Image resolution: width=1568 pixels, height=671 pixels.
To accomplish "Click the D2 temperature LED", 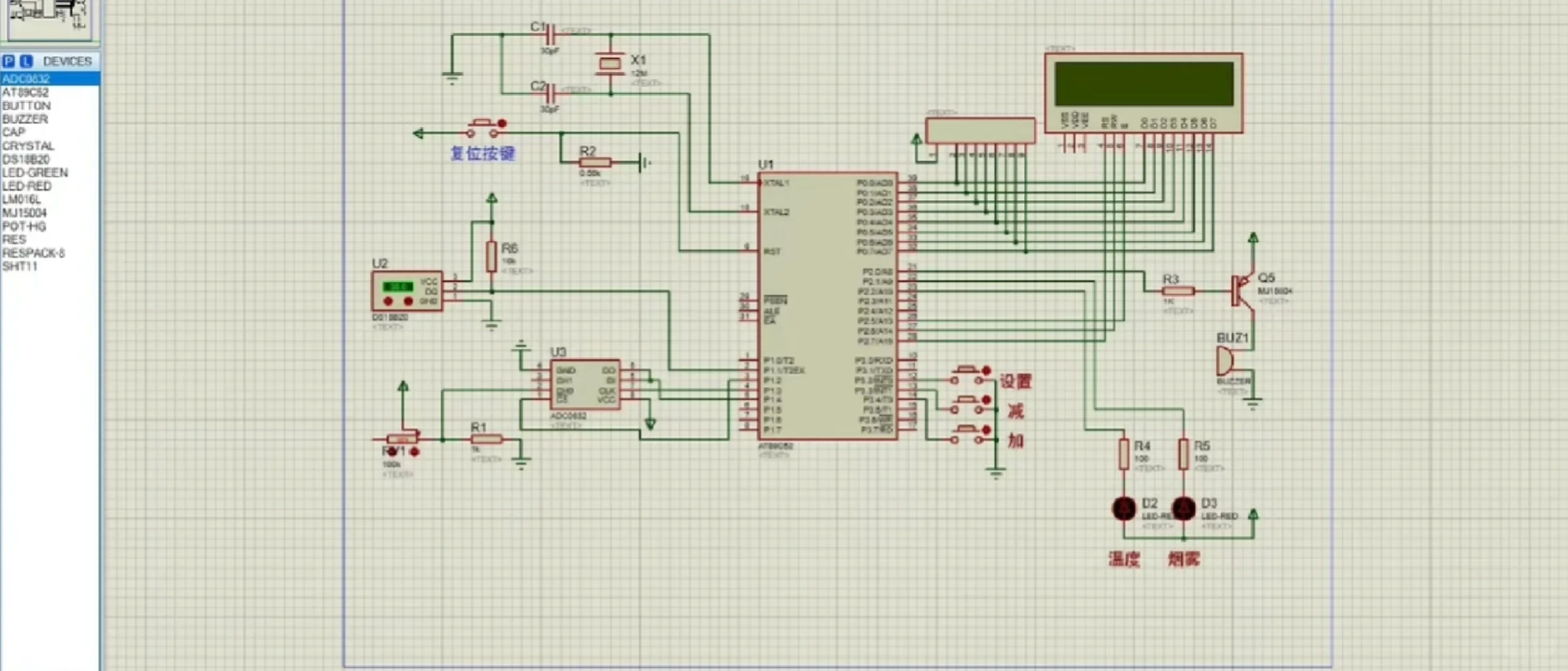I will click(1123, 508).
